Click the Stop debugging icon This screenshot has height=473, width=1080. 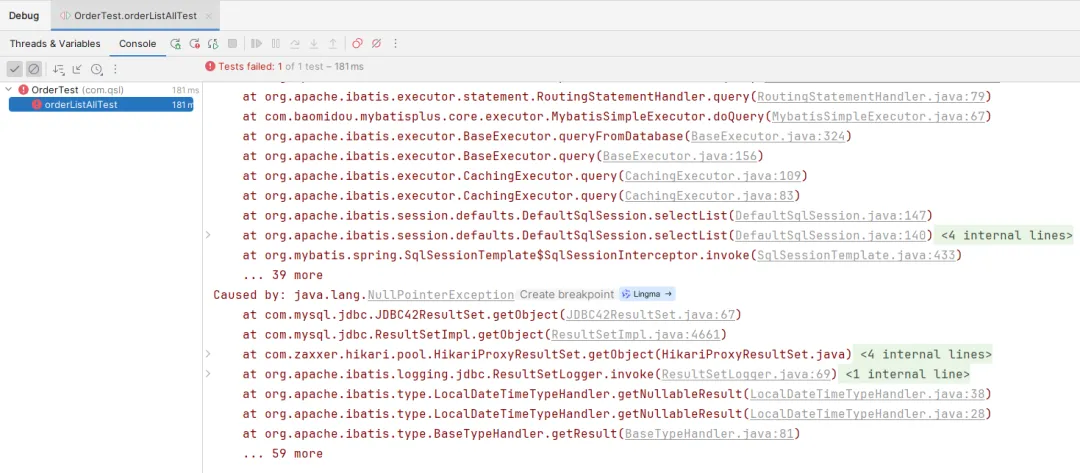point(233,43)
